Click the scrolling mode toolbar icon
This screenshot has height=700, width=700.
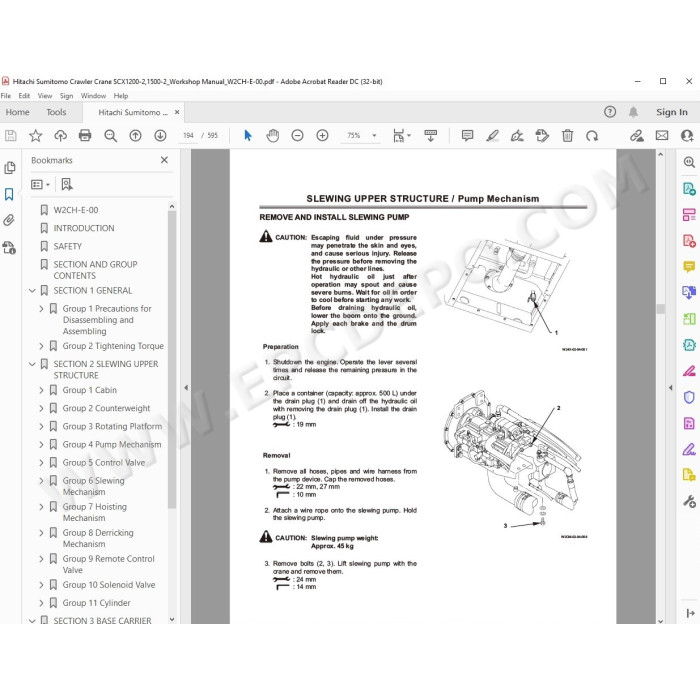[431, 135]
